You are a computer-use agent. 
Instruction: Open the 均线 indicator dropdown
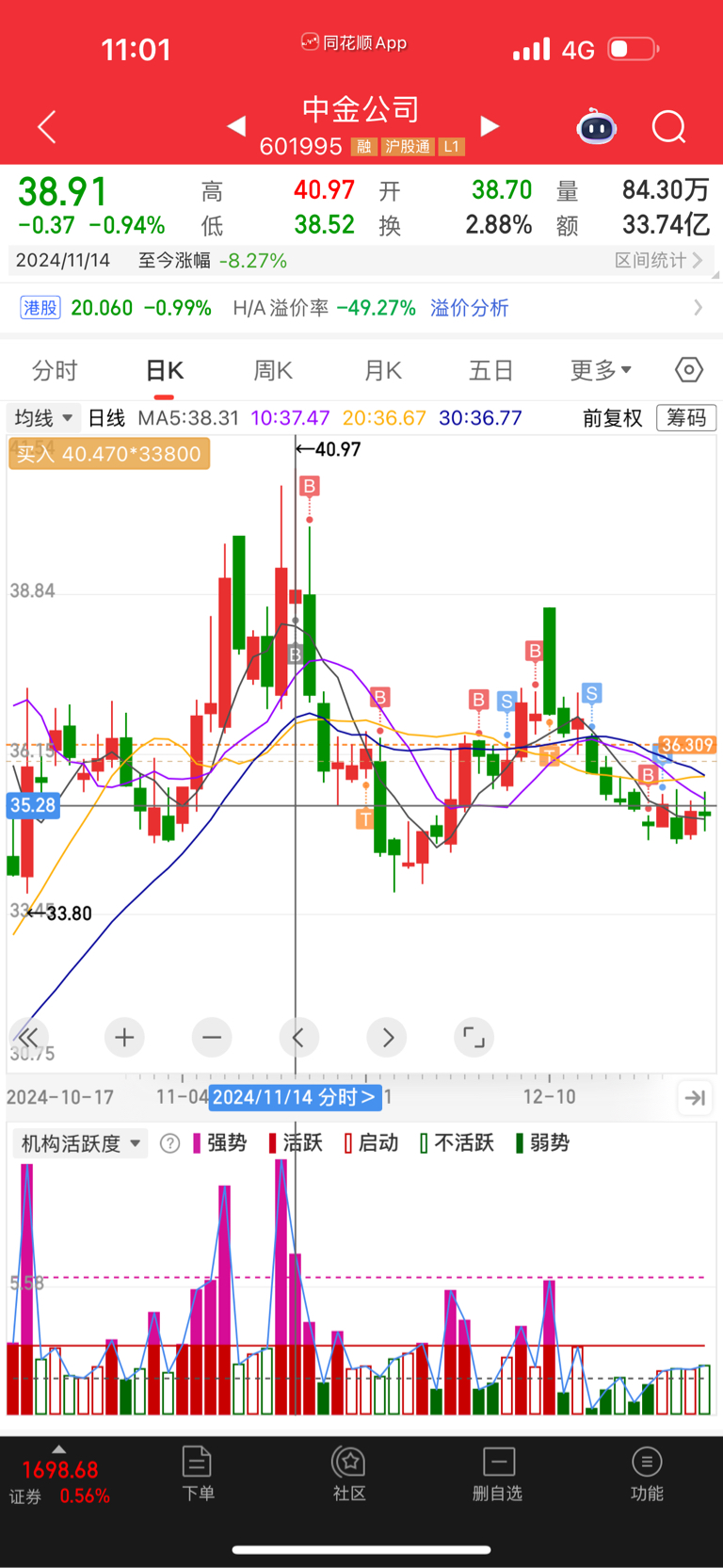tap(42, 417)
